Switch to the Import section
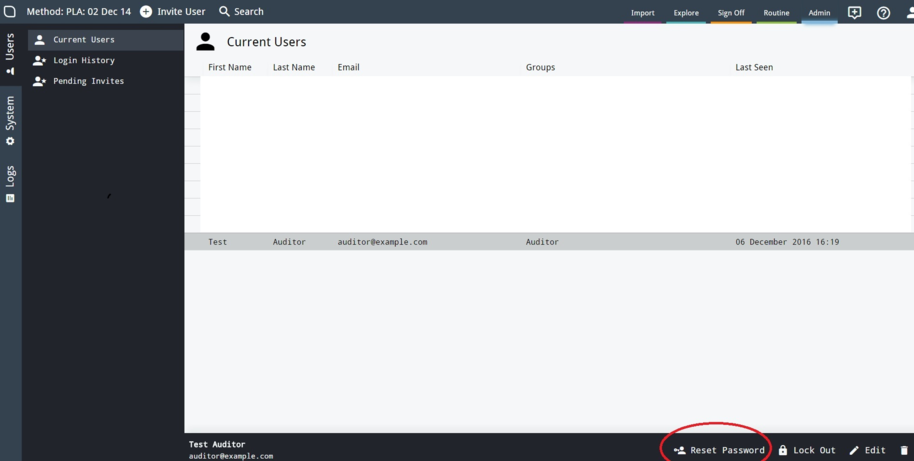 pos(642,13)
